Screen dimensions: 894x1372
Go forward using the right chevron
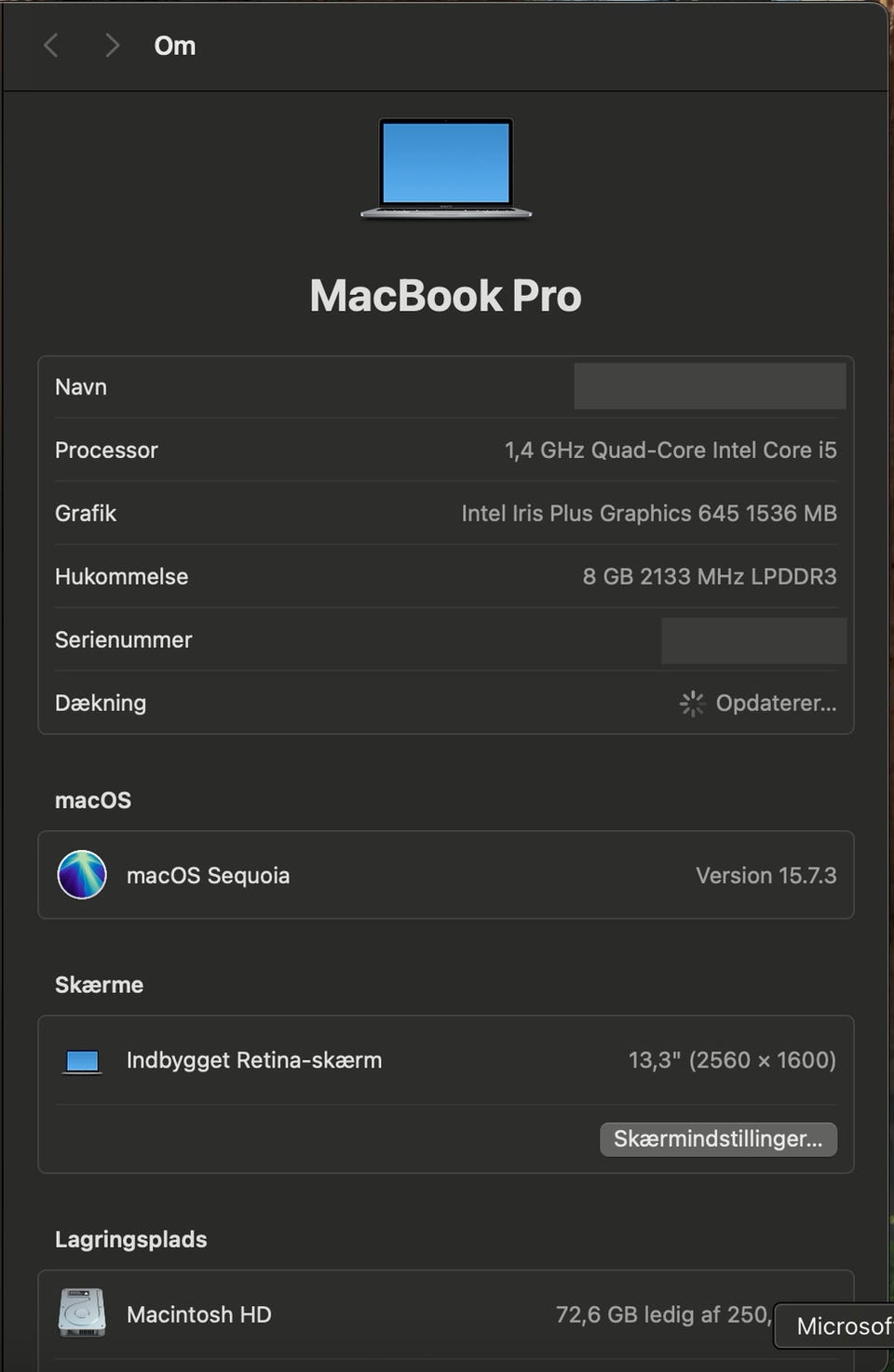(112, 46)
